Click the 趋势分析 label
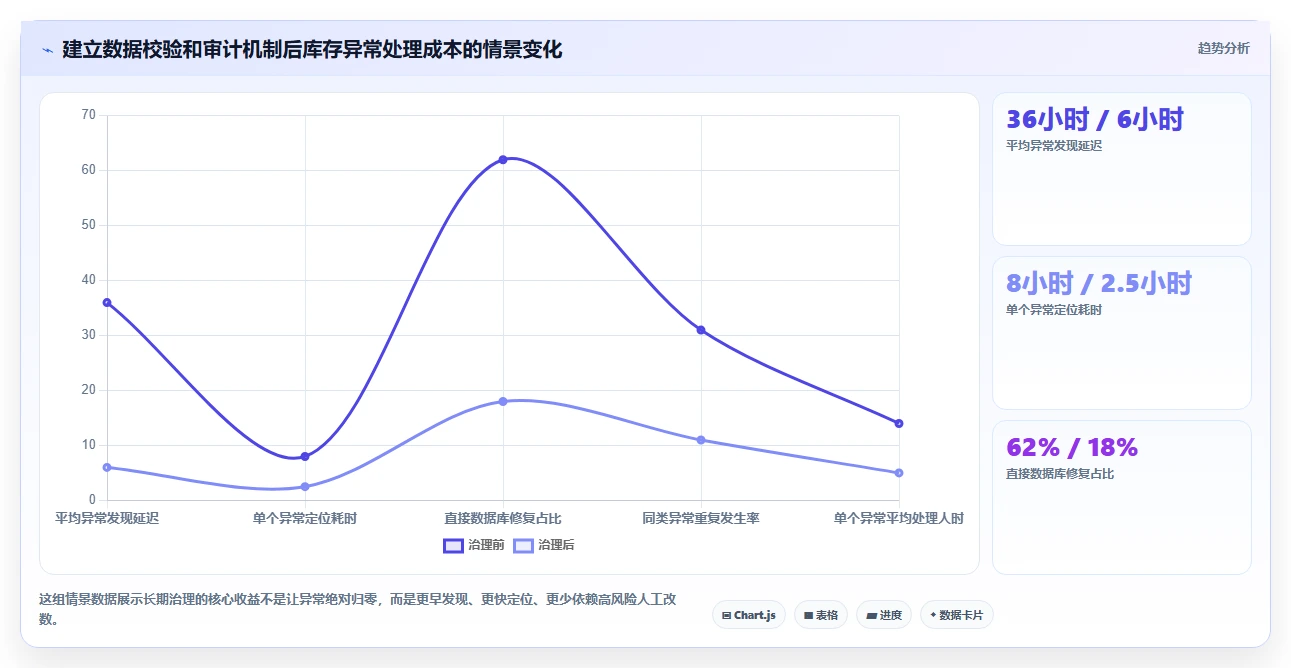This screenshot has height=668, width=1291. point(1224,48)
